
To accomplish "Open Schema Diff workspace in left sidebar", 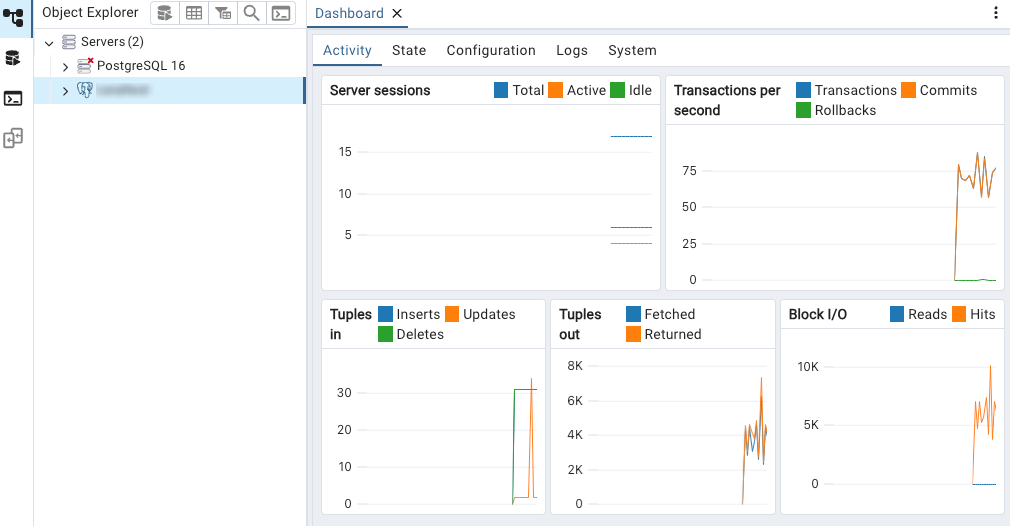I will click(x=13, y=138).
